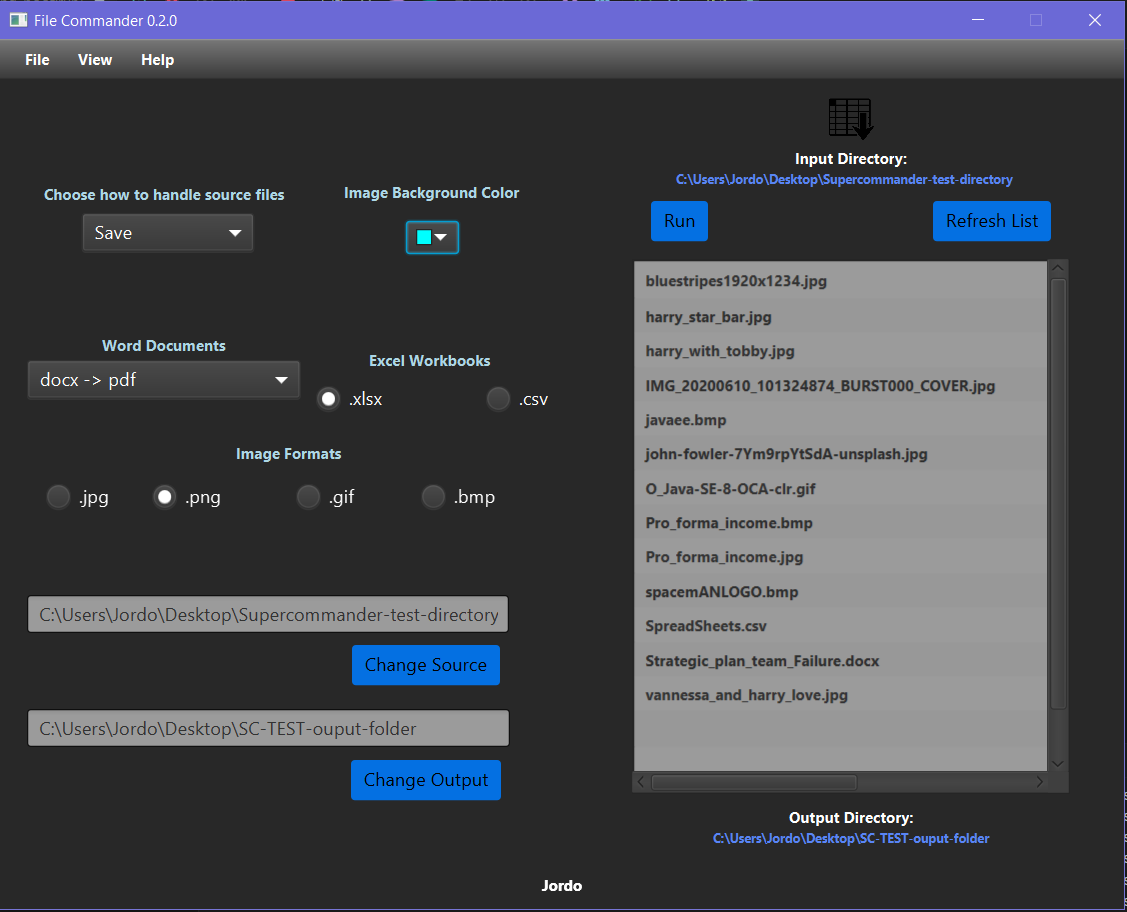Select the .jpg image format
The image size is (1127, 912).
click(58, 496)
